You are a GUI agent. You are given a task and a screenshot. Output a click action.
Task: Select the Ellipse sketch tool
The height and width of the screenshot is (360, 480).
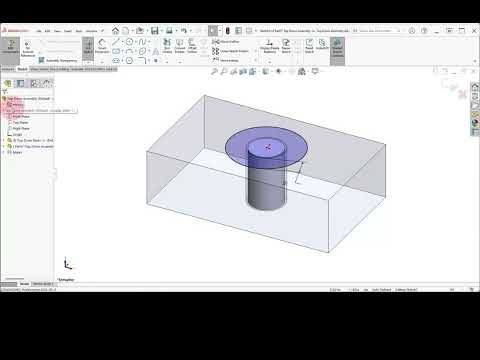pyautogui.click(x=142, y=51)
